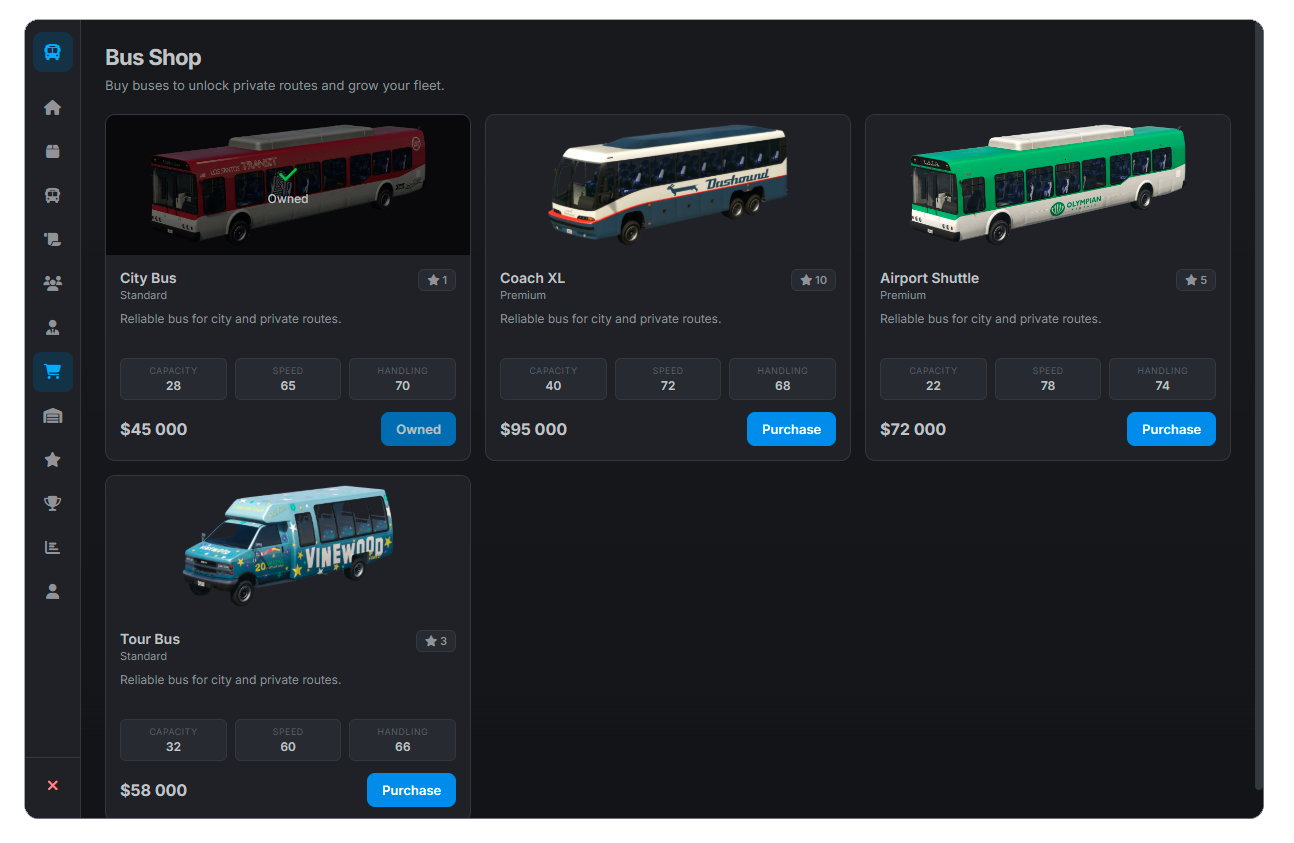Screen dimensions: 1294x843
Task: Open the trophy icon in sidebar
Action: [53, 503]
